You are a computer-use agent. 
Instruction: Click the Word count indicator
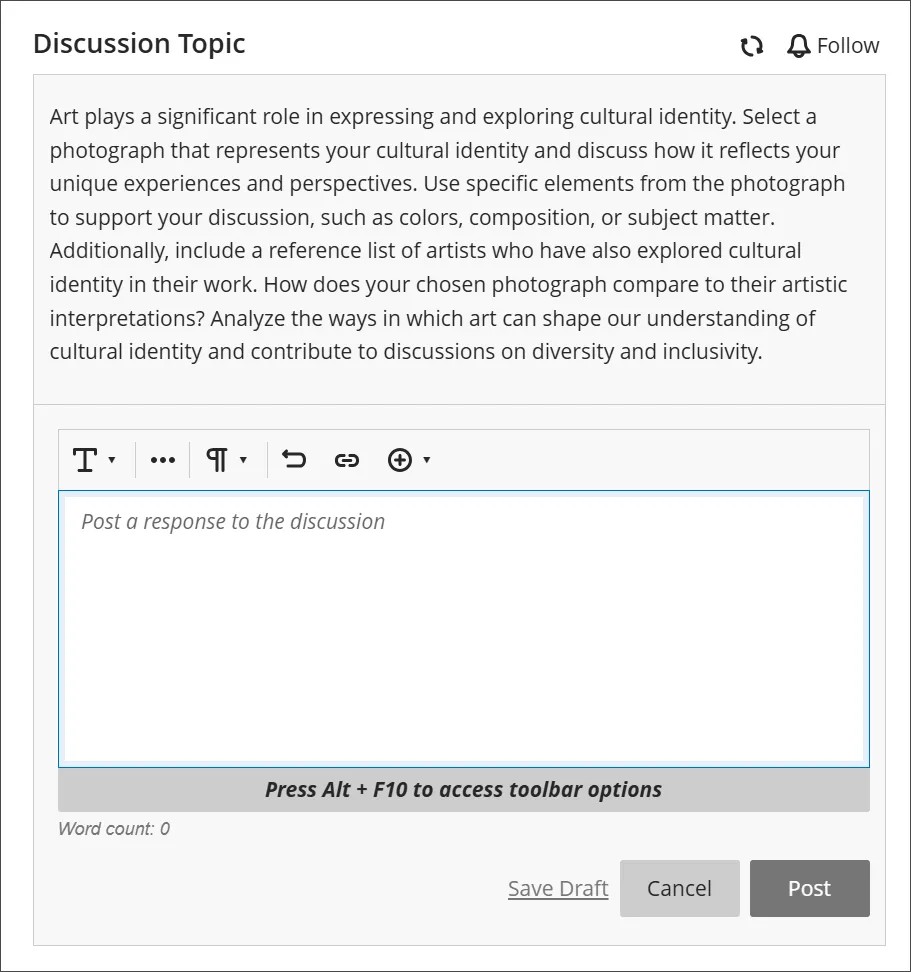click(114, 828)
